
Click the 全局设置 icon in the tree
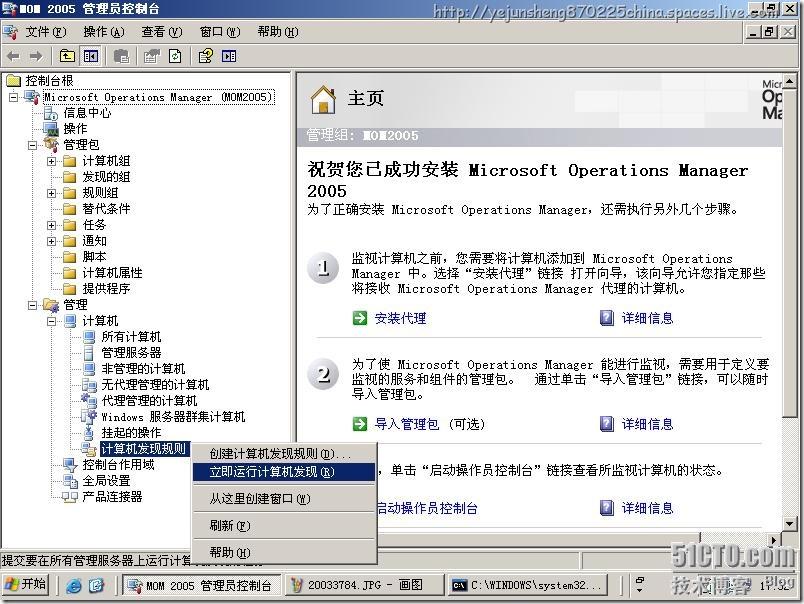[x=70, y=480]
